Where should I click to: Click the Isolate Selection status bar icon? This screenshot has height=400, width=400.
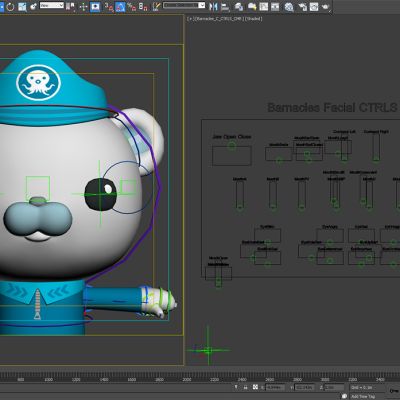click(236, 387)
